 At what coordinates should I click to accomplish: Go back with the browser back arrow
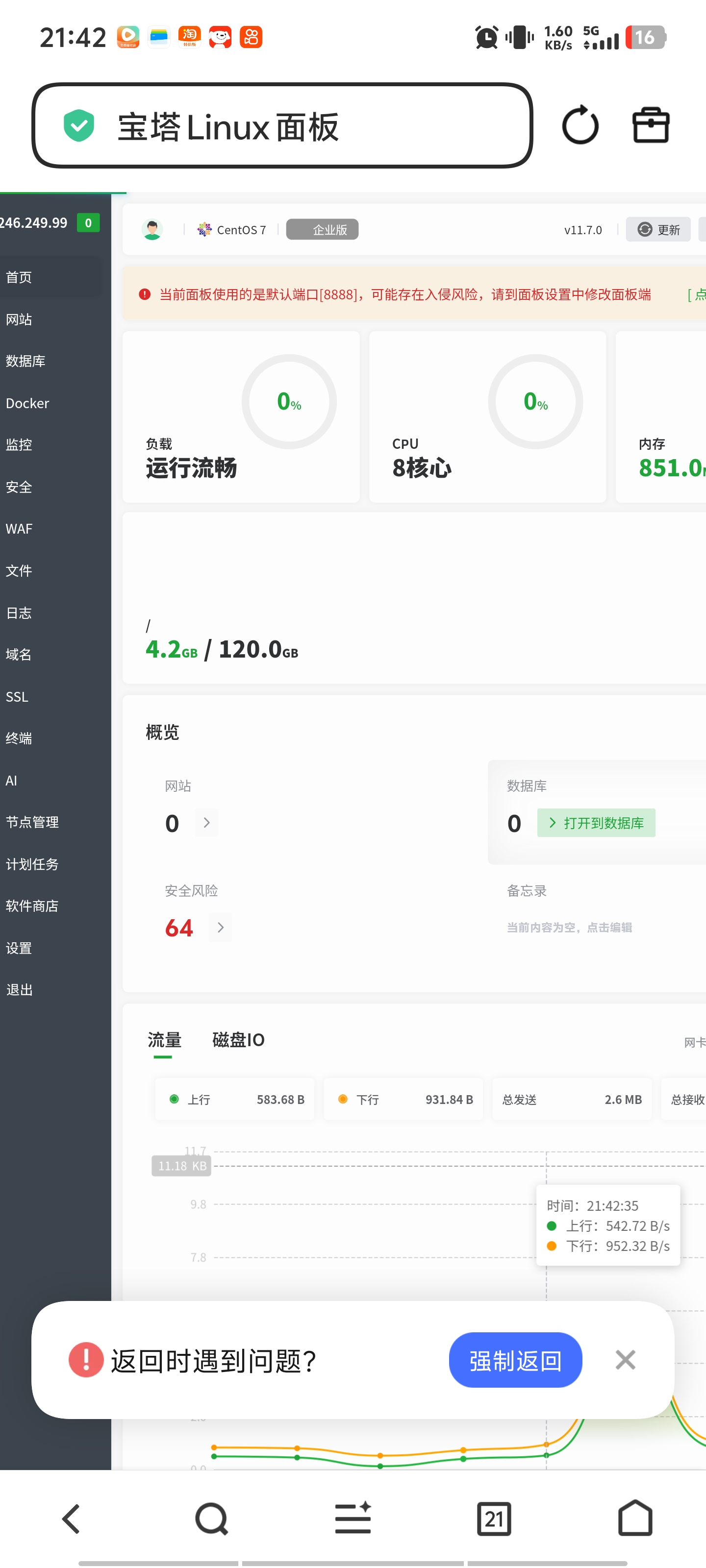click(x=71, y=1519)
